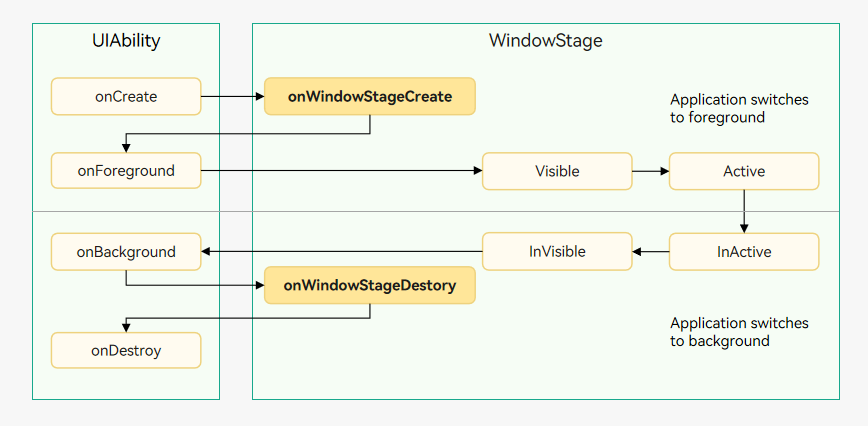This screenshot has width=868, height=426.
Task: Select the onWindowStageCreate node
Action: point(370,97)
